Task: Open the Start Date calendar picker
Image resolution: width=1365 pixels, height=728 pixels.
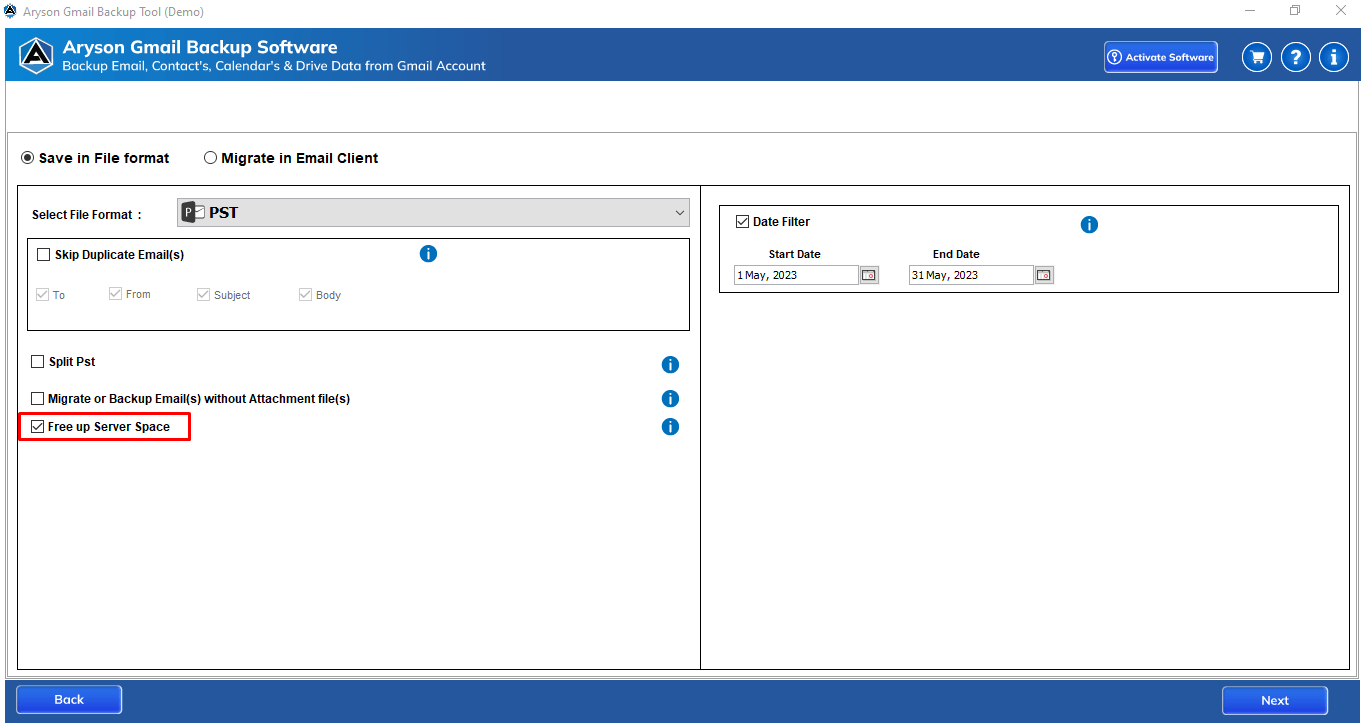Action: (x=869, y=275)
